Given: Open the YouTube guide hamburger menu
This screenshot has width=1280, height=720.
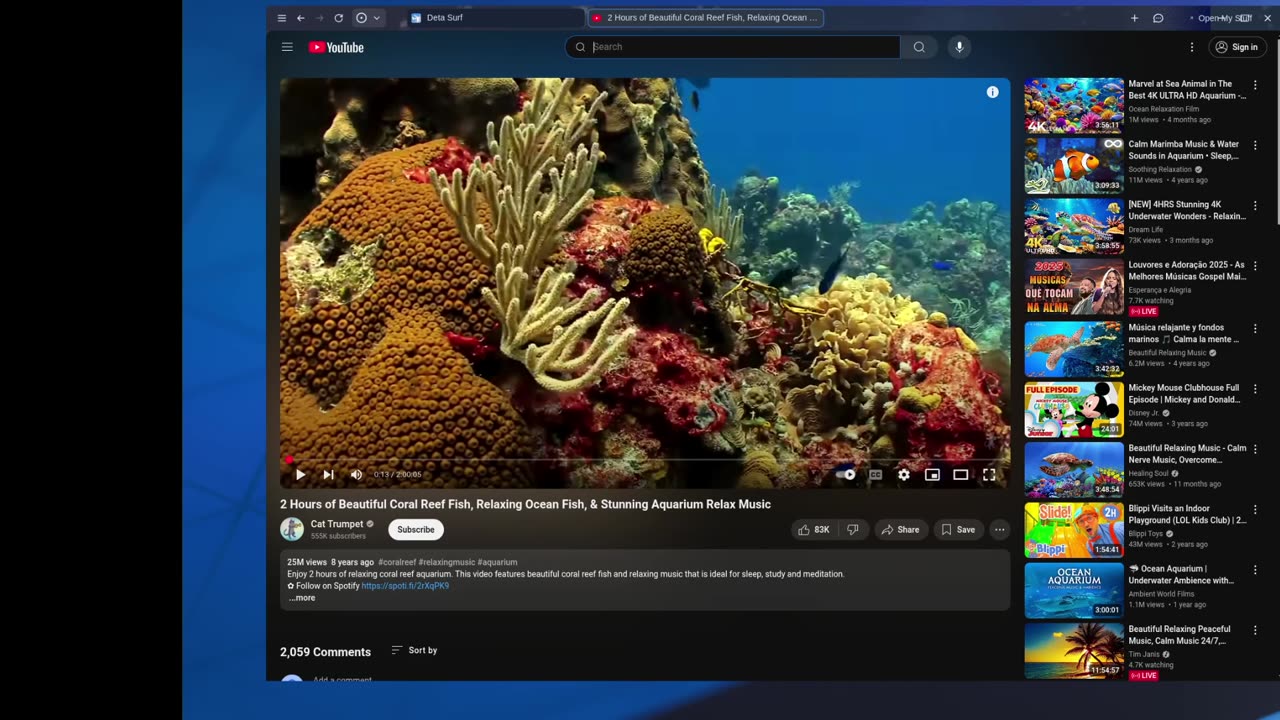Looking at the screenshot, I should point(287,47).
